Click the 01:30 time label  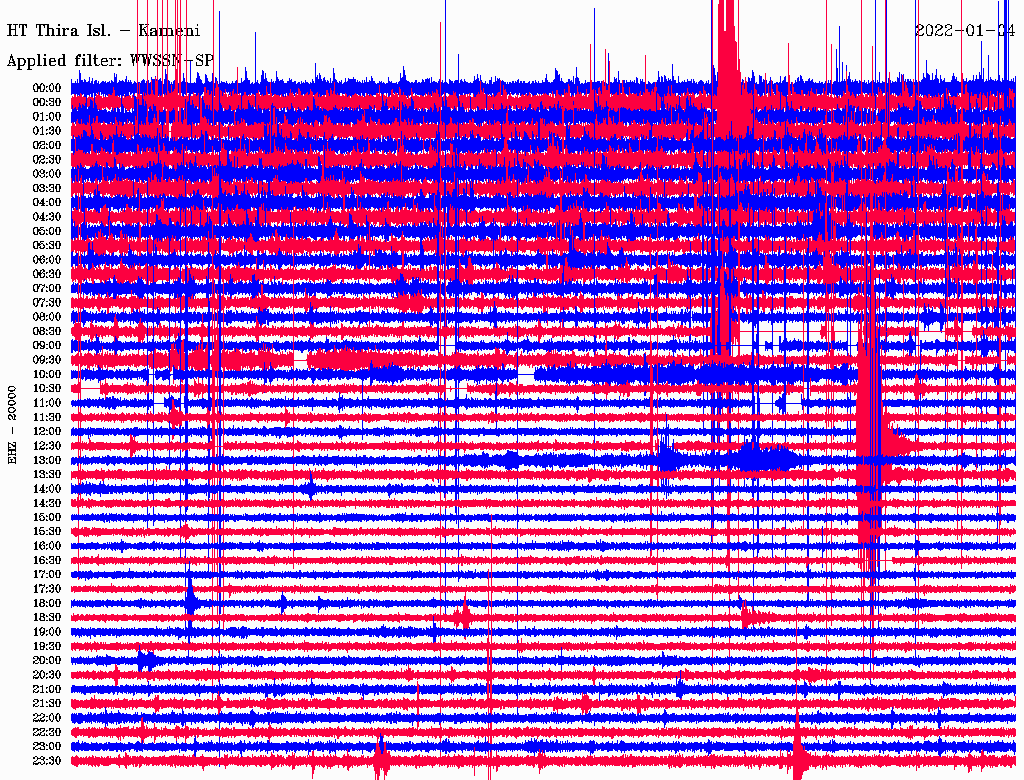[x=47, y=131]
